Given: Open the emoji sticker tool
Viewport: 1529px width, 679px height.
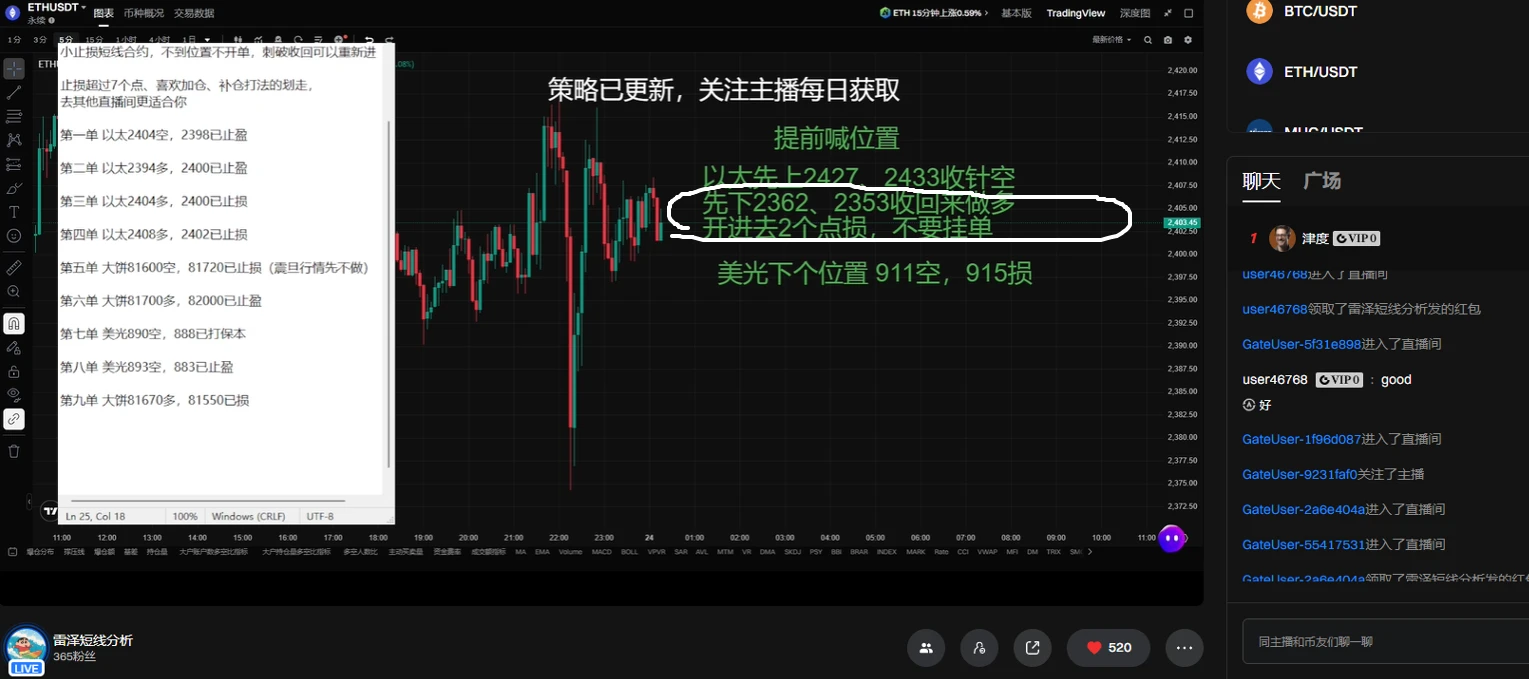Looking at the screenshot, I should click(x=14, y=236).
